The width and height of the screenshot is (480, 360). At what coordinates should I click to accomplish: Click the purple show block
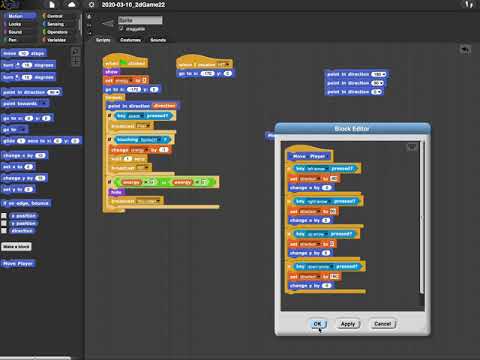[112, 72]
